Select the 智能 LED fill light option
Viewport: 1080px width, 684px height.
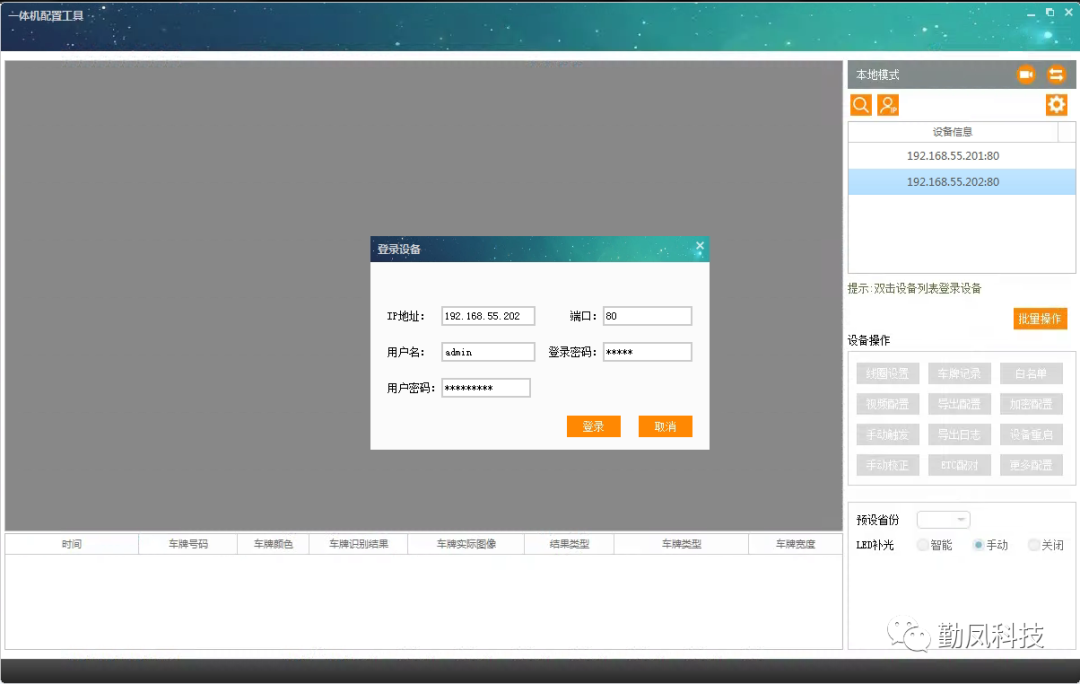[x=921, y=545]
